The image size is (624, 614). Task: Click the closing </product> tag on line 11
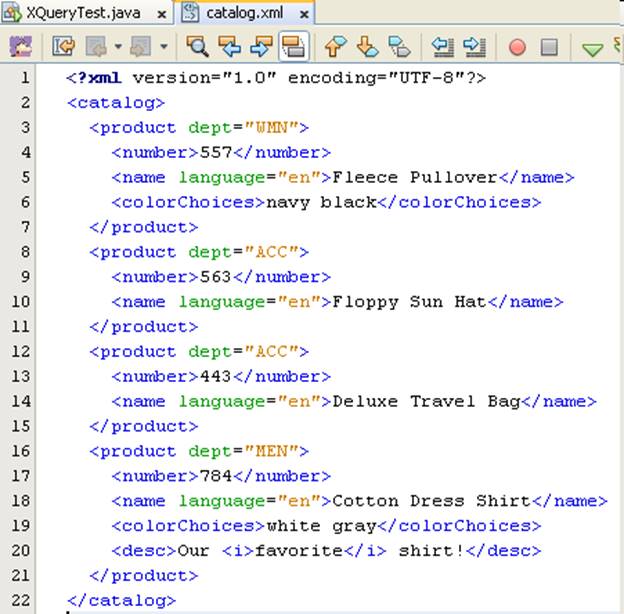(x=144, y=327)
